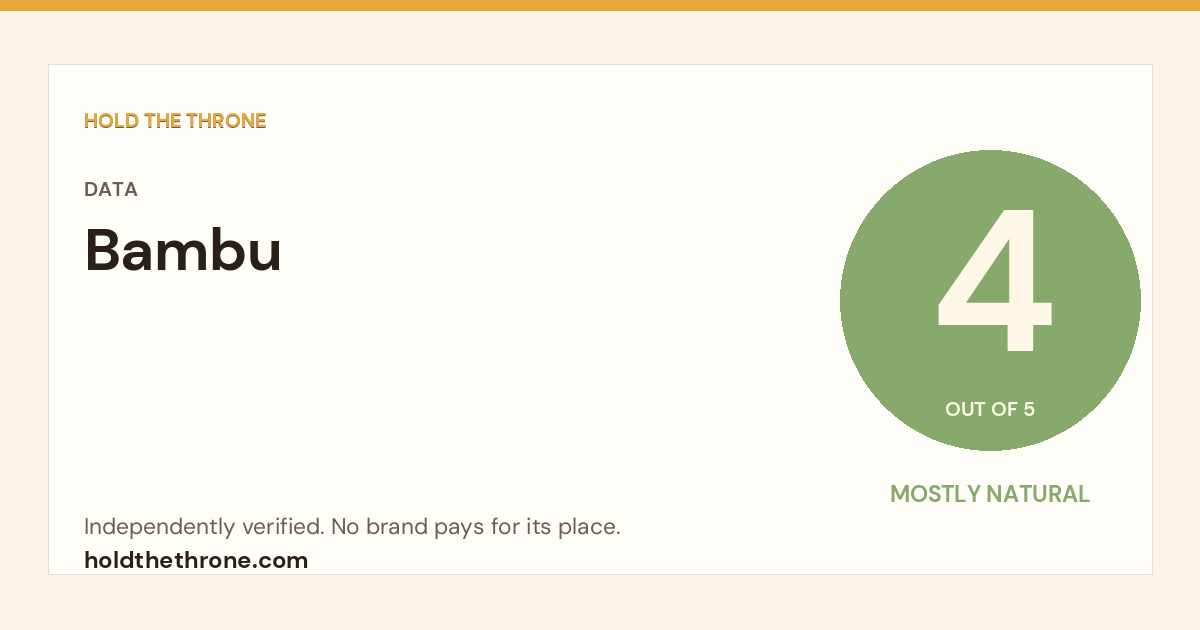1200x630 pixels.
Task: Click the OUT OF 5 caption
Action: coord(990,409)
